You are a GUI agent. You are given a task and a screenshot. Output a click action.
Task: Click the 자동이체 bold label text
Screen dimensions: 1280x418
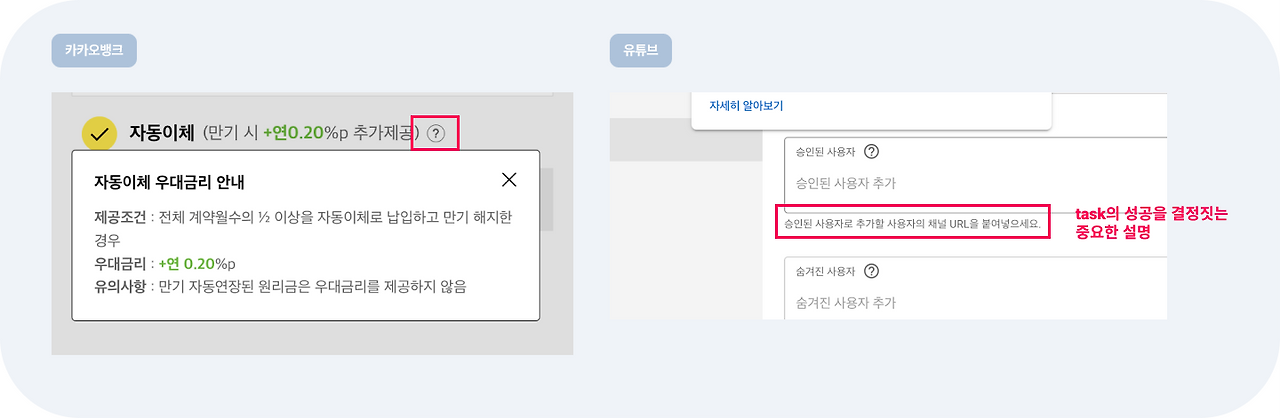(162, 132)
